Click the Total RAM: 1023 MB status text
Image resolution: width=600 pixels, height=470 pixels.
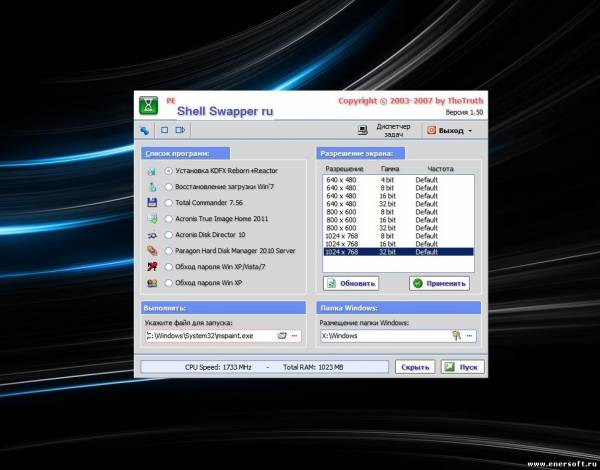tap(313, 367)
